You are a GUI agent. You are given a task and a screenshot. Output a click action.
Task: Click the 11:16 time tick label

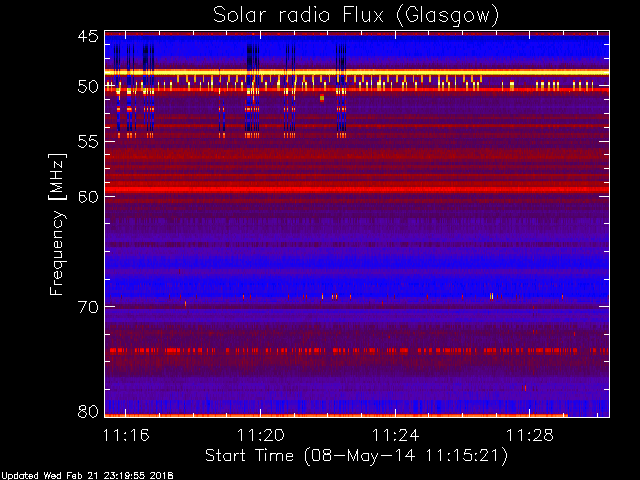(x=126, y=435)
